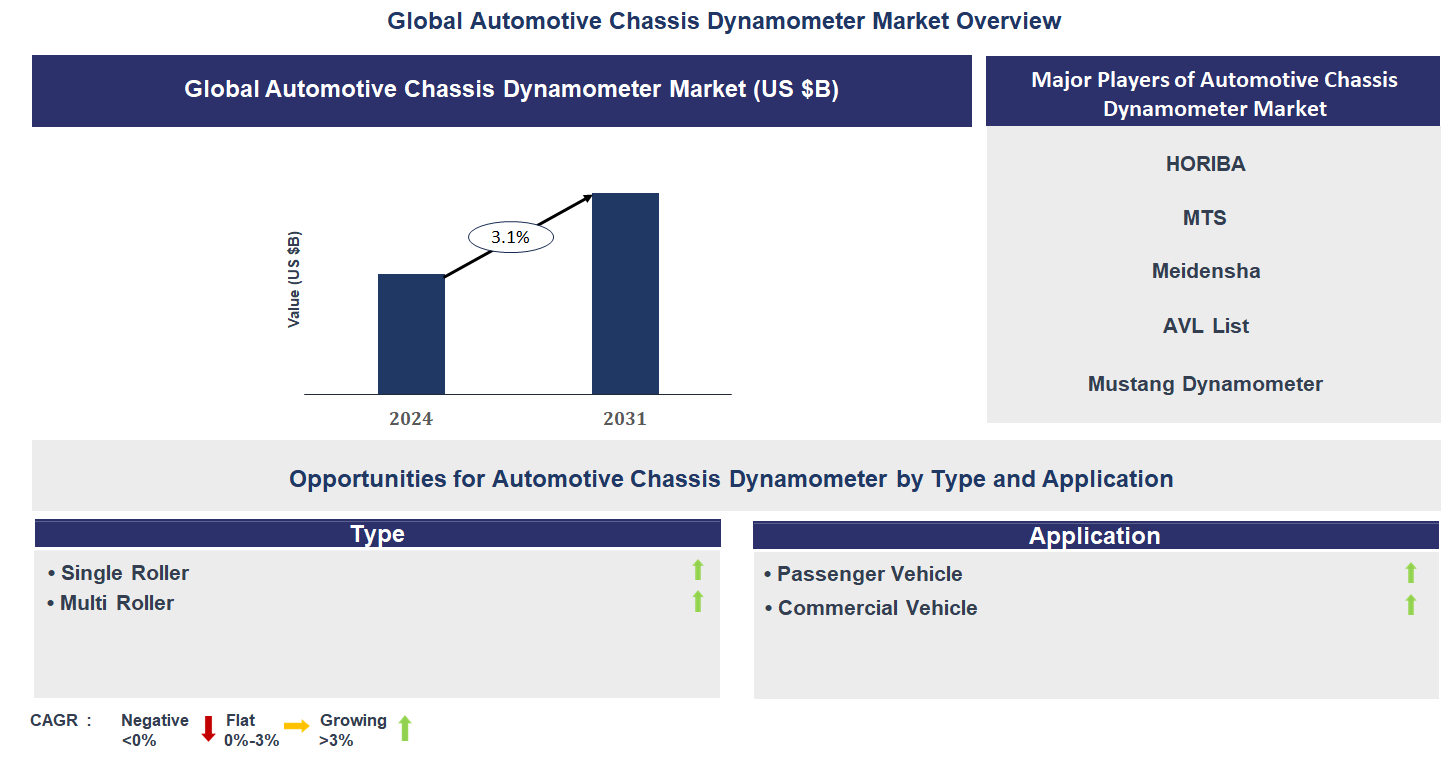Click the Meidensha player name
This screenshot has height=765, width=1455.
[1205, 271]
